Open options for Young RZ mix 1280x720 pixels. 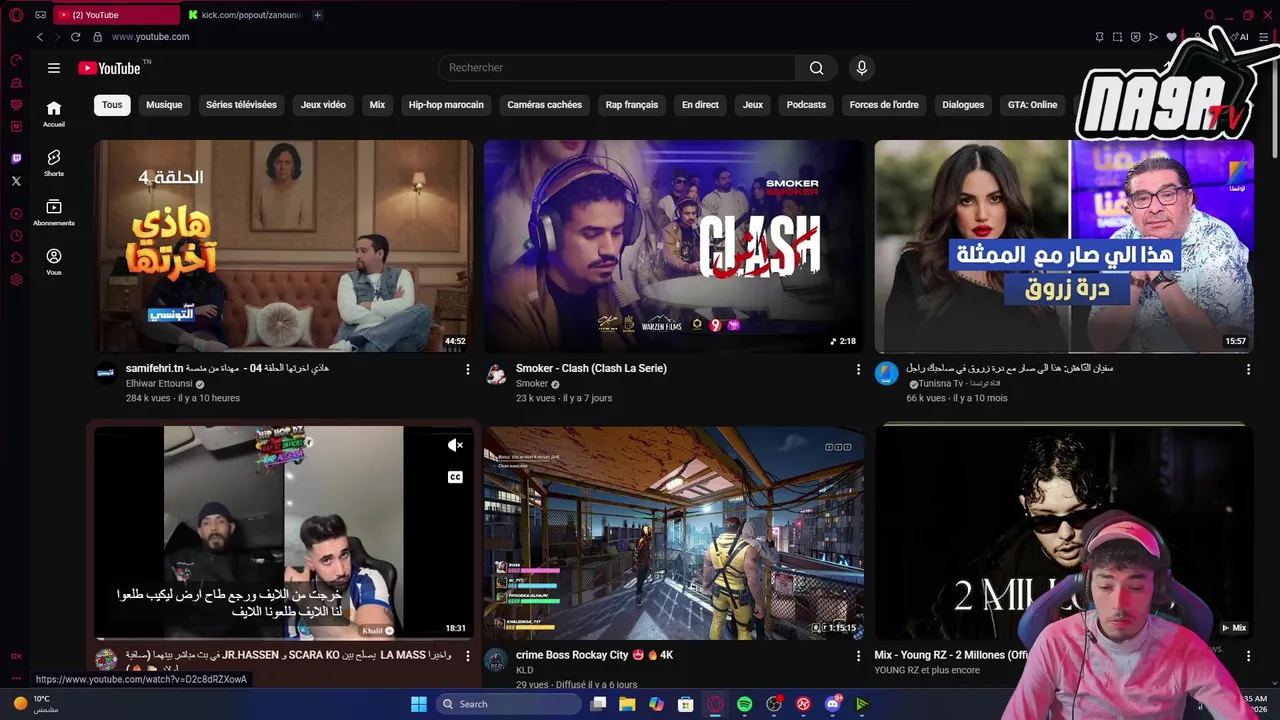[x=1248, y=656]
